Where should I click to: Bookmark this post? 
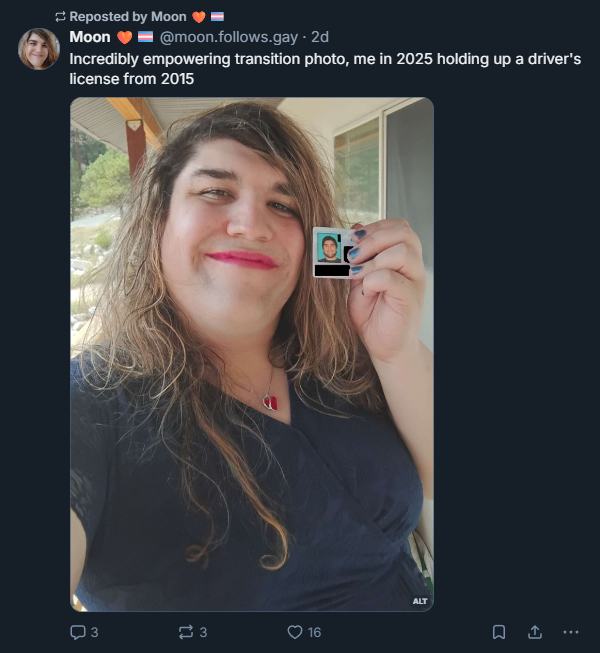point(499,632)
